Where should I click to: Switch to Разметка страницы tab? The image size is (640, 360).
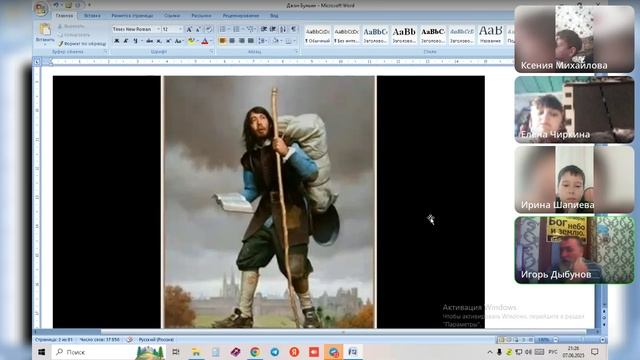(x=132, y=16)
